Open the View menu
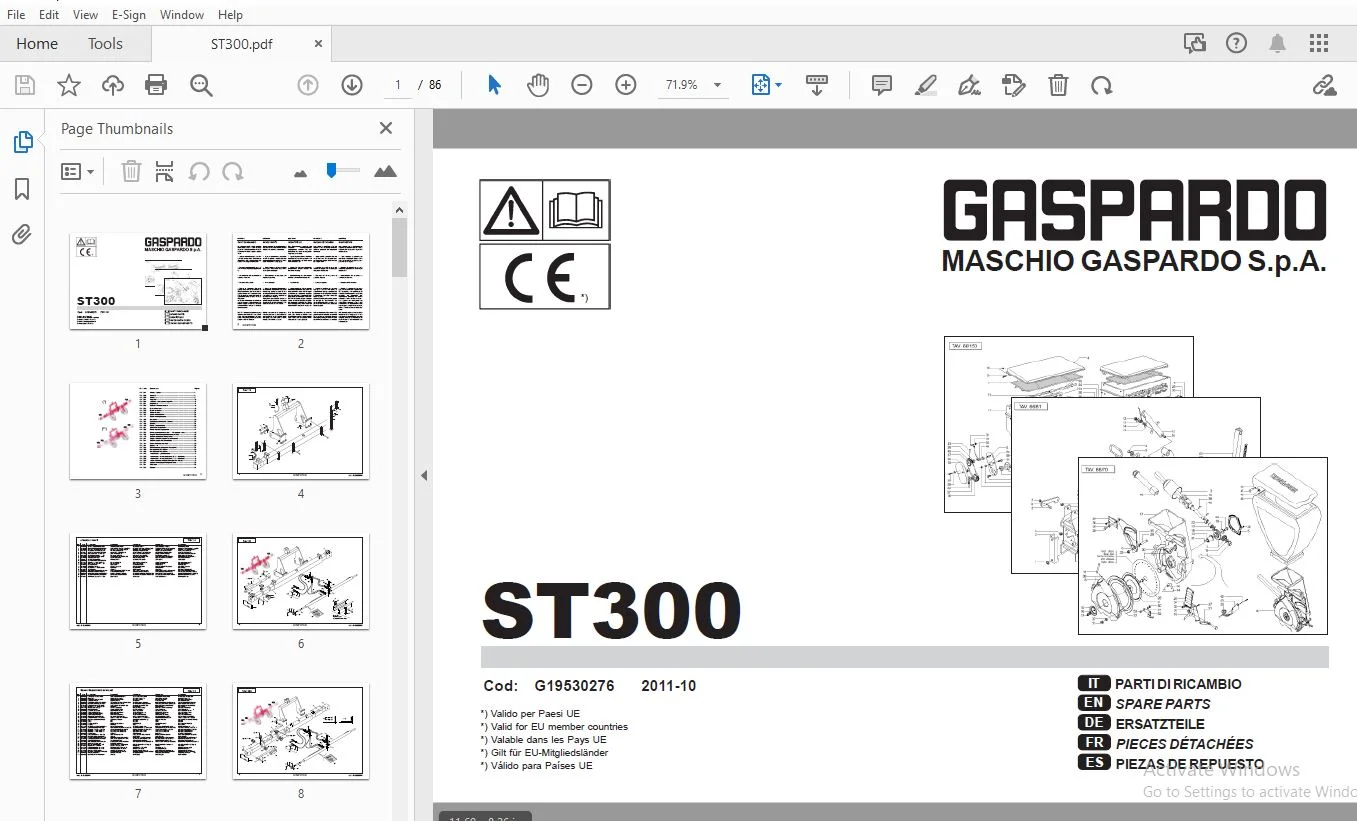The image size is (1357, 821). pos(86,15)
